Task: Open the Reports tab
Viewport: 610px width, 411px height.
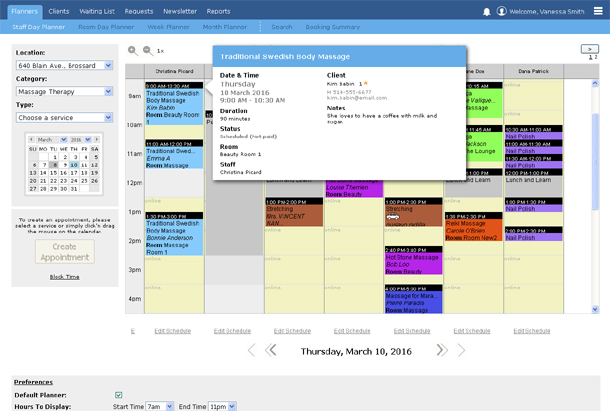Action: coord(218,12)
